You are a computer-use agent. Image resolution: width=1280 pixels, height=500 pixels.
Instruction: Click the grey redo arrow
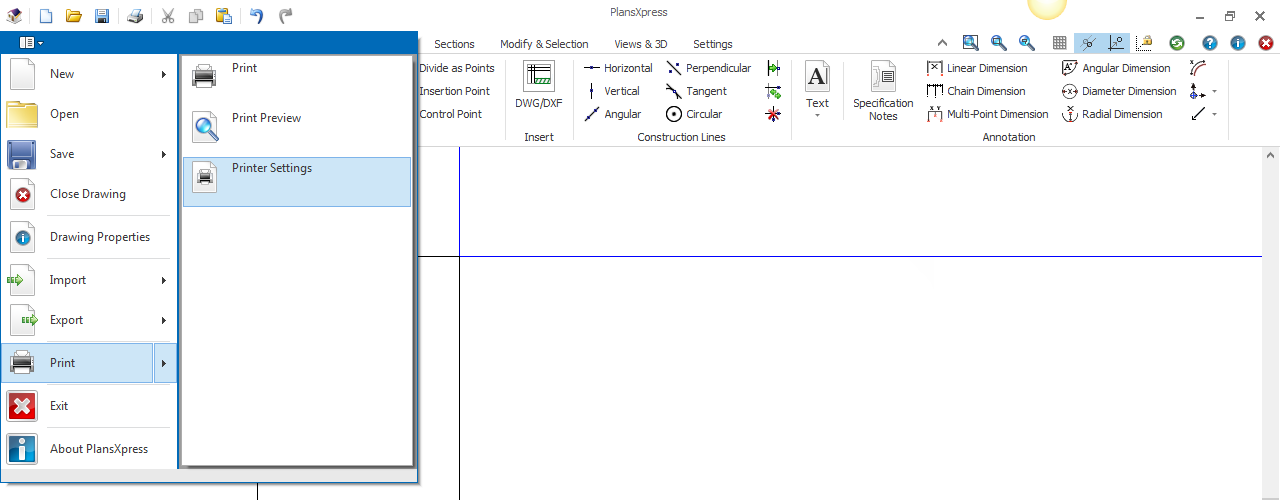pyautogui.click(x=286, y=16)
